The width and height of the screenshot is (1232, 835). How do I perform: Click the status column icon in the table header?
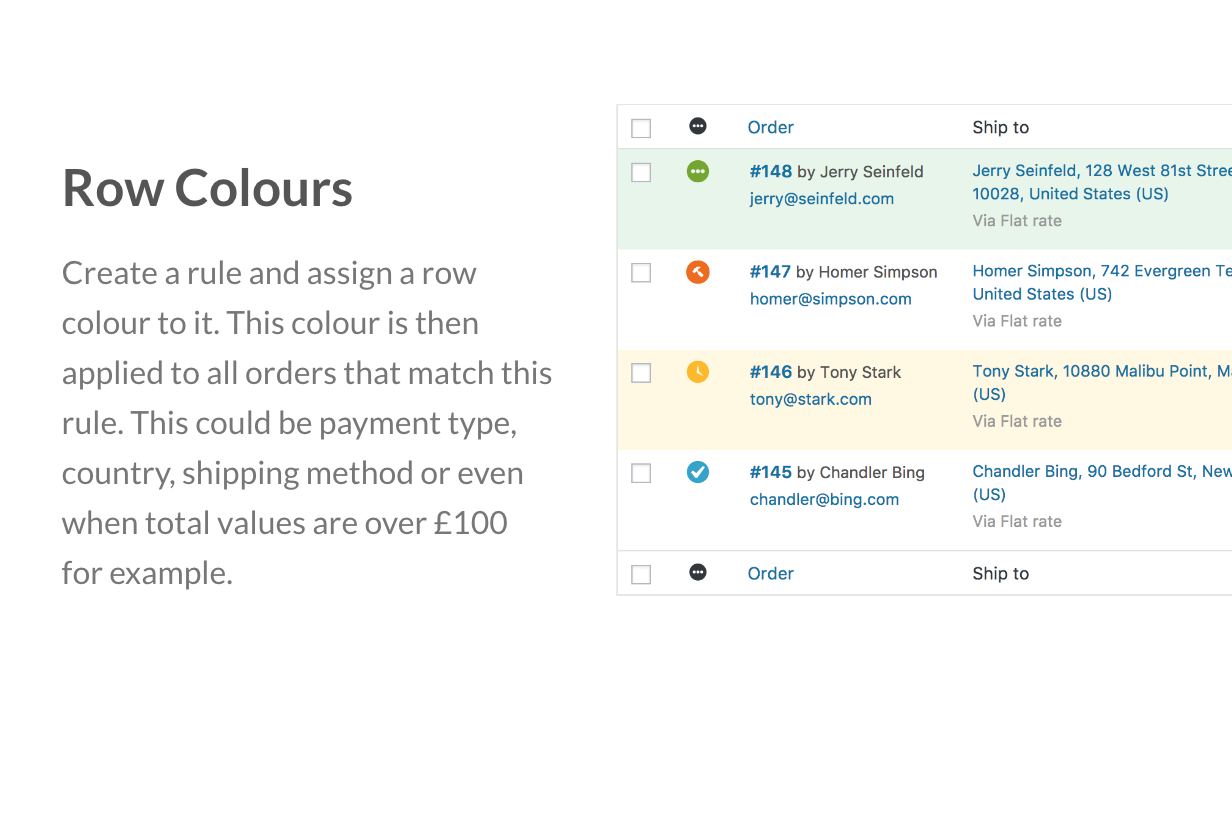698,126
